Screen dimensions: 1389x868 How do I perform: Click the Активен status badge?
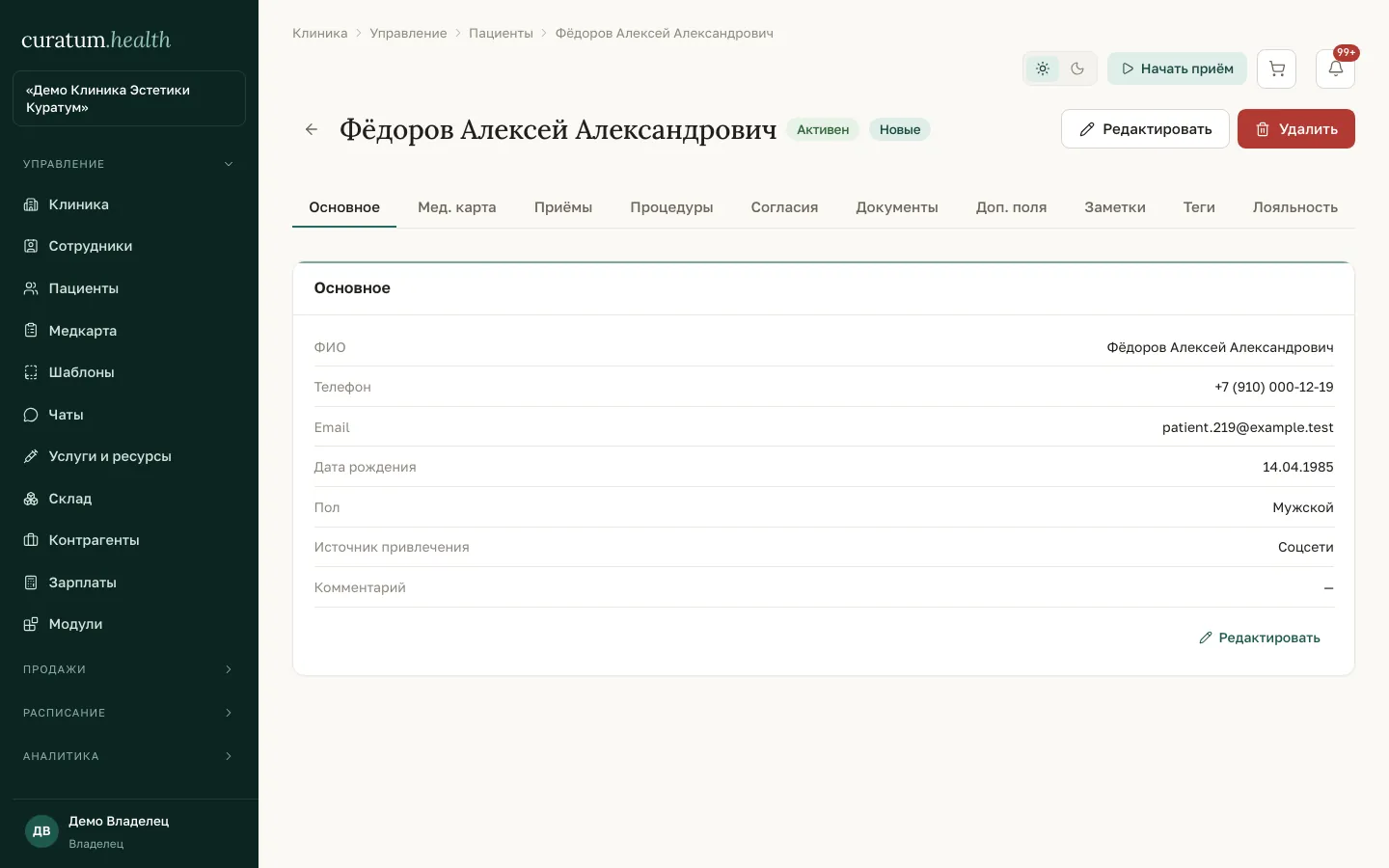[823, 129]
